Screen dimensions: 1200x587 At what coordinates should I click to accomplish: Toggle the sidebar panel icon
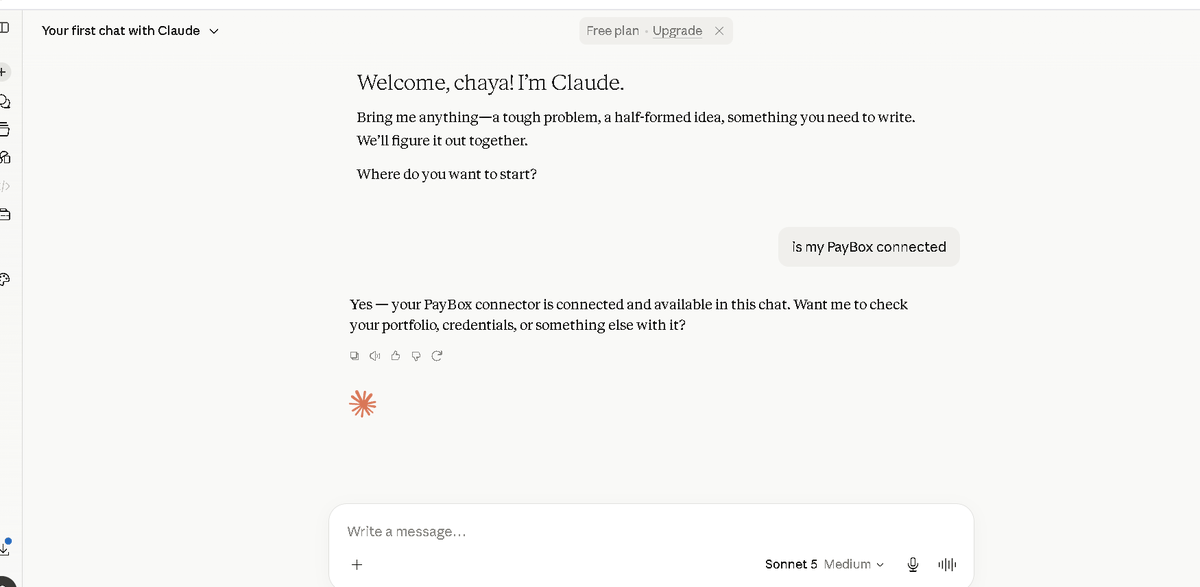[x=4, y=27]
